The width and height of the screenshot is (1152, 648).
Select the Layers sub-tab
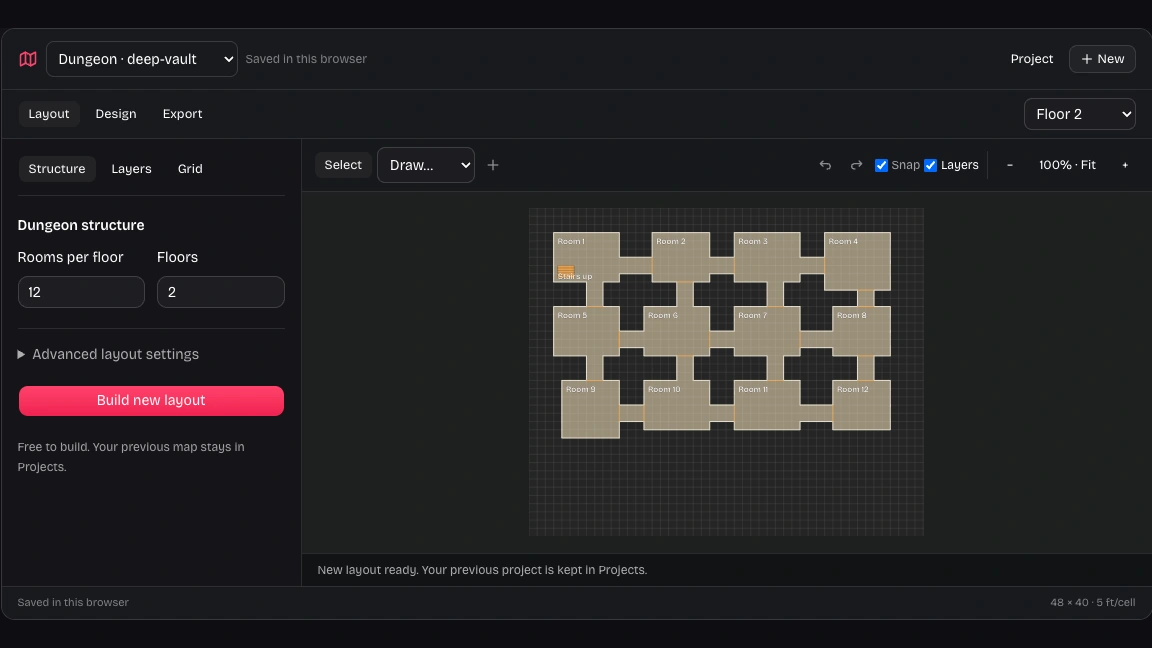pyautogui.click(x=132, y=169)
